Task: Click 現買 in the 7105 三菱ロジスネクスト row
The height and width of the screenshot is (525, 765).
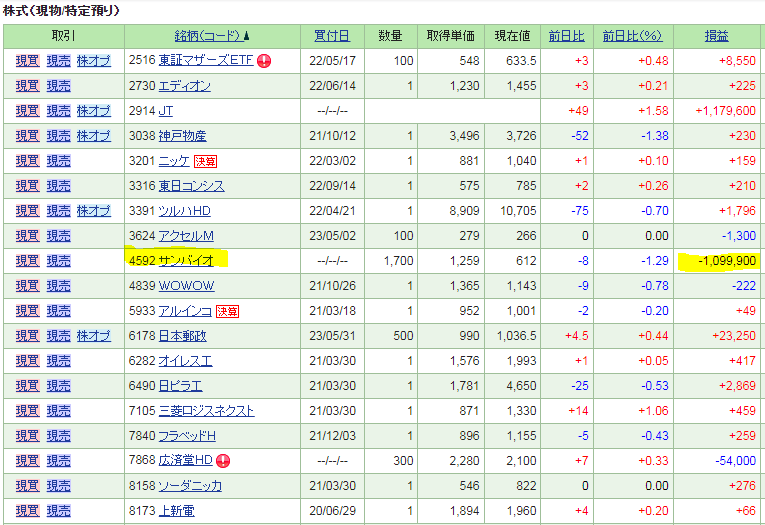Action: [x=27, y=411]
